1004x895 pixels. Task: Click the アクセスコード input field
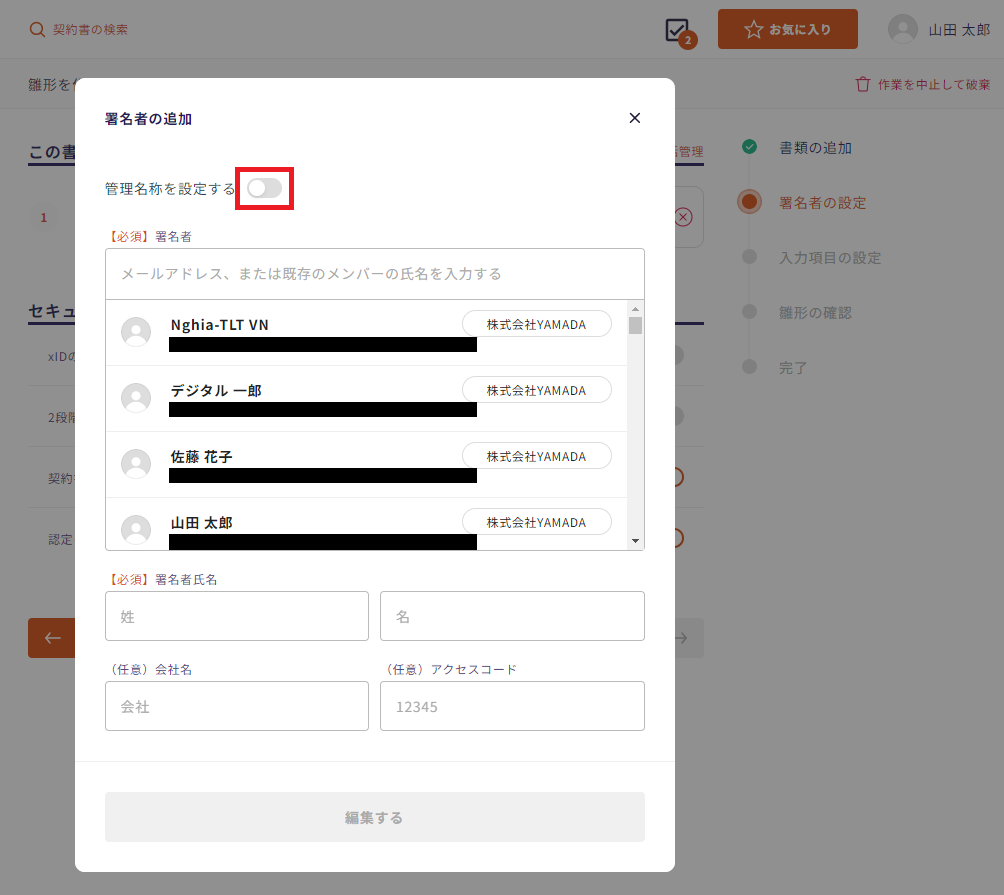coord(511,706)
